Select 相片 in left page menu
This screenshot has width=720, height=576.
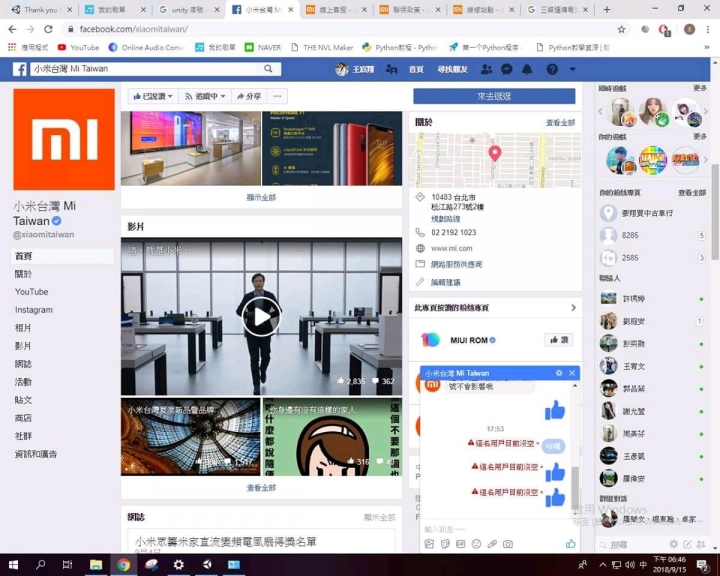pos(23,328)
